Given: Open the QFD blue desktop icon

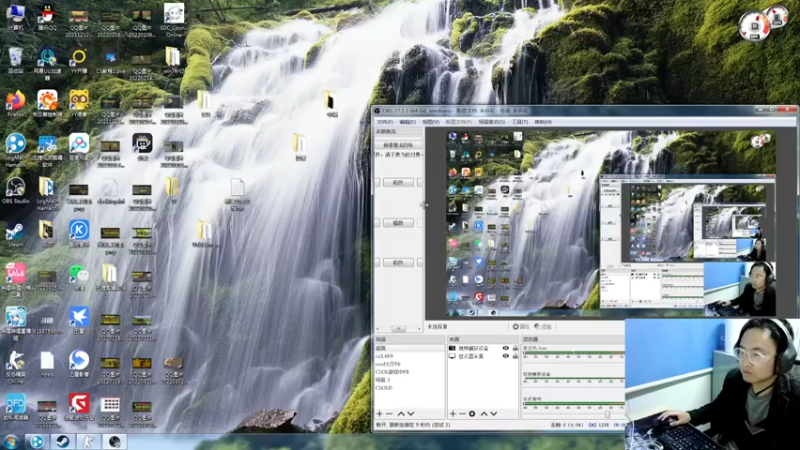Looking at the screenshot, I should [16, 408].
